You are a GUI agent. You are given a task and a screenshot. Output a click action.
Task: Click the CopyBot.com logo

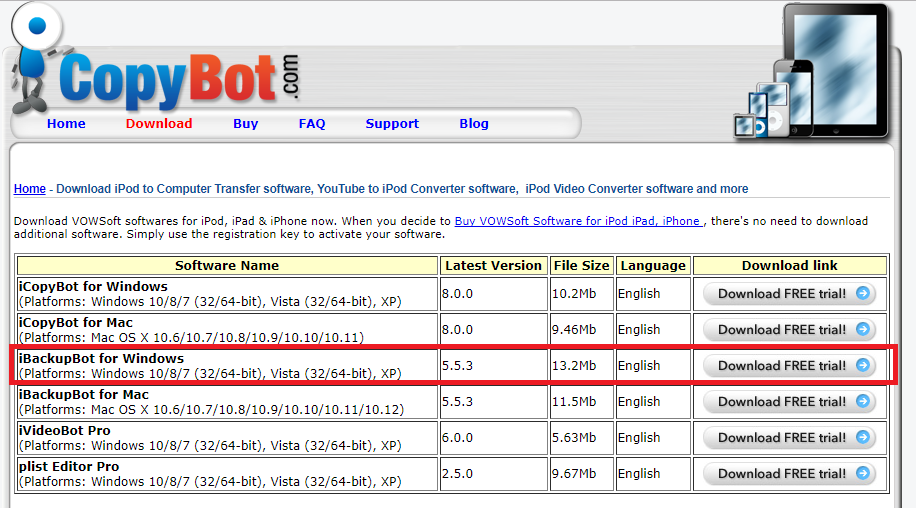pyautogui.click(x=179, y=81)
